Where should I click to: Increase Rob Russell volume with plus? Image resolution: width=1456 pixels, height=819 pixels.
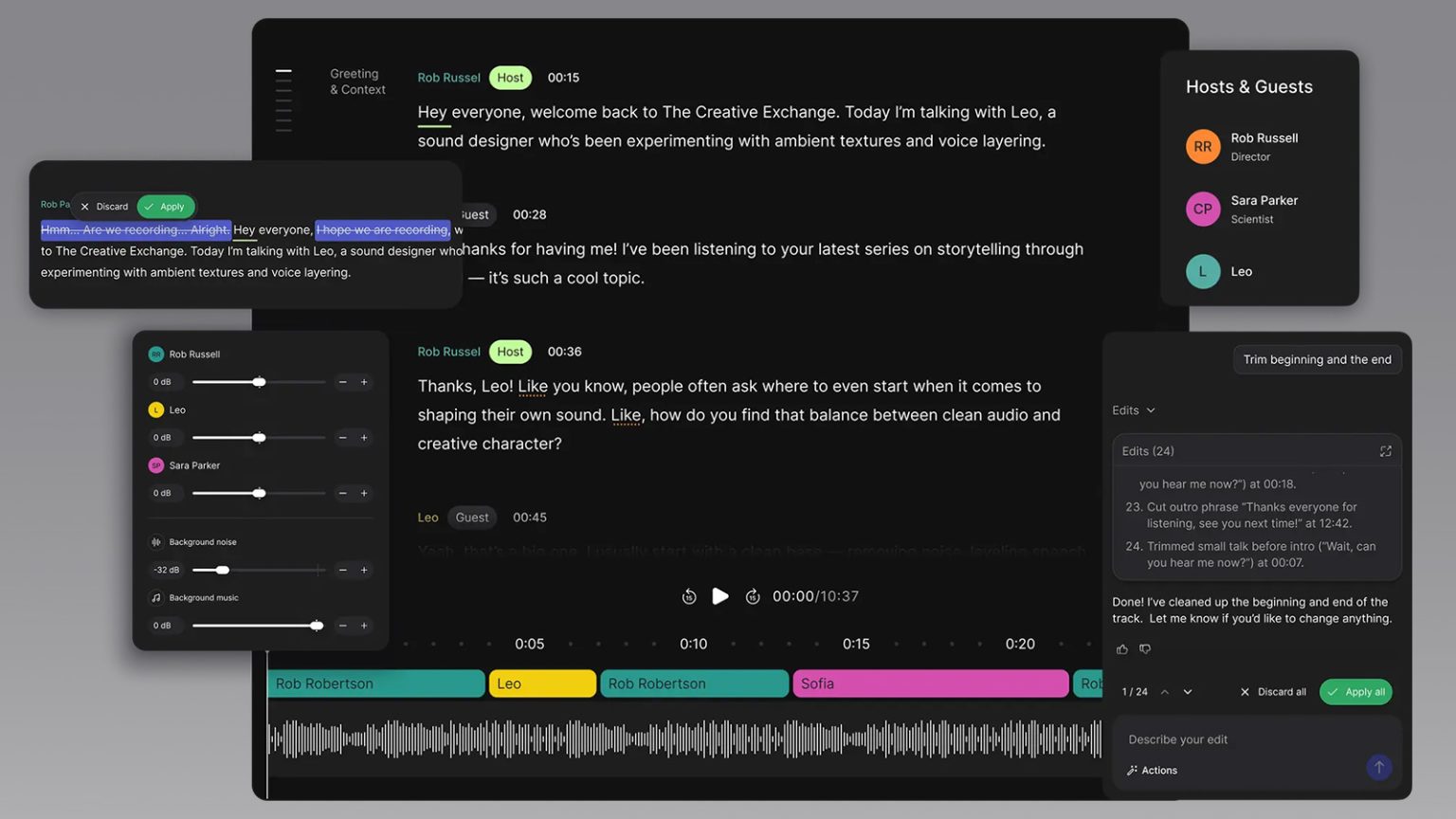click(364, 382)
